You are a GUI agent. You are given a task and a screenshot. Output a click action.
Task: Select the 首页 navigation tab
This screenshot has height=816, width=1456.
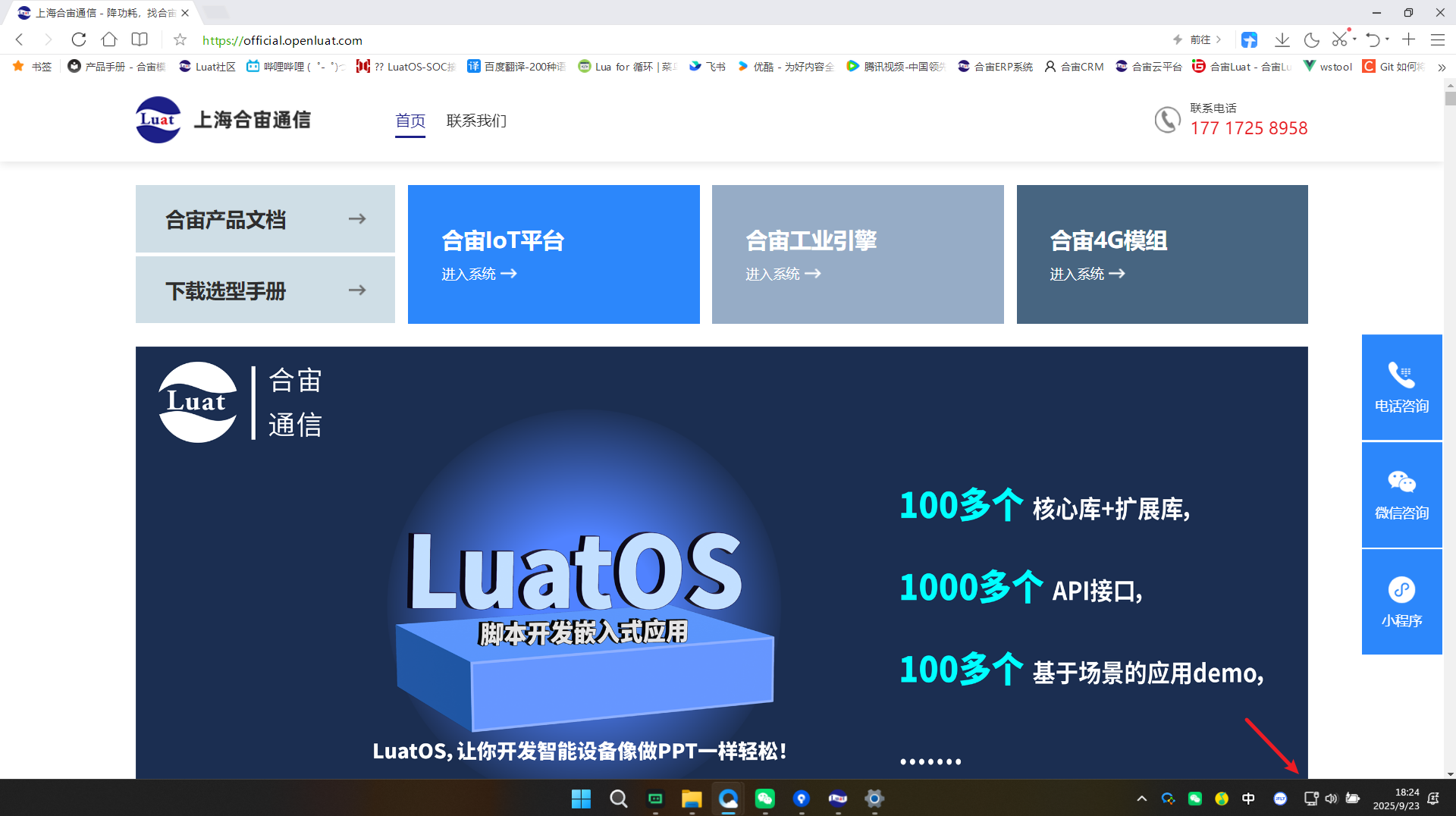(410, 121)
